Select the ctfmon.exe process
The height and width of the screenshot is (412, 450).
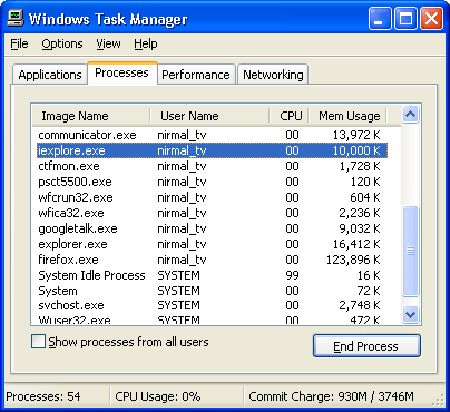pos(212,166)
